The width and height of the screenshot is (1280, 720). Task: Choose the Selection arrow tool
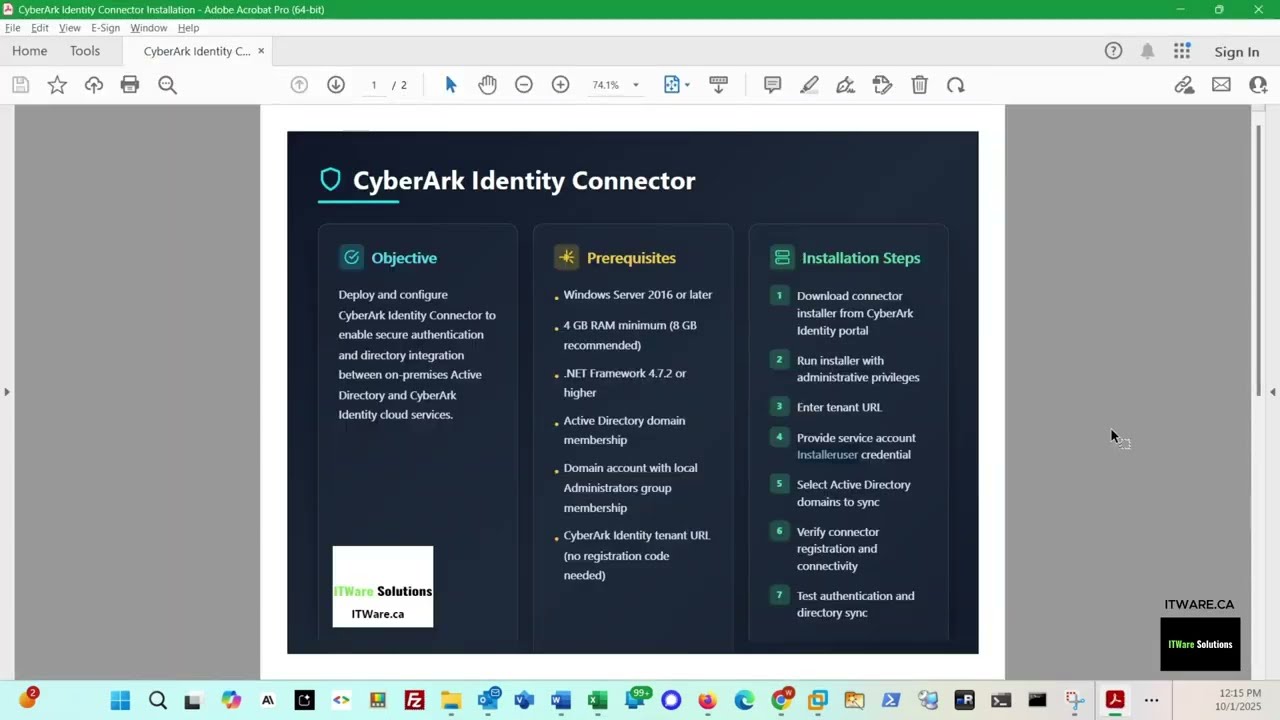451,85
